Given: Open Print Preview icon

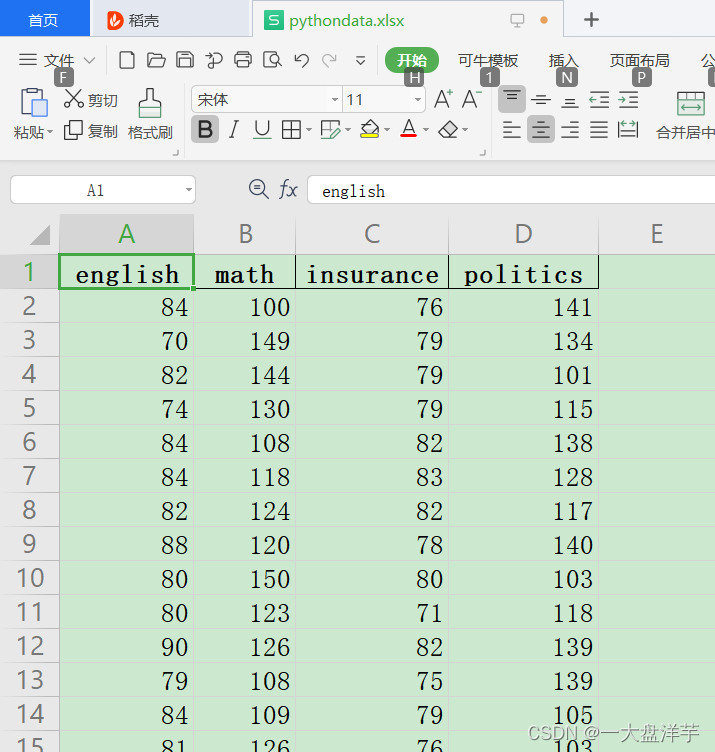Looking at the screenshot, I should (x=272, y=60).
